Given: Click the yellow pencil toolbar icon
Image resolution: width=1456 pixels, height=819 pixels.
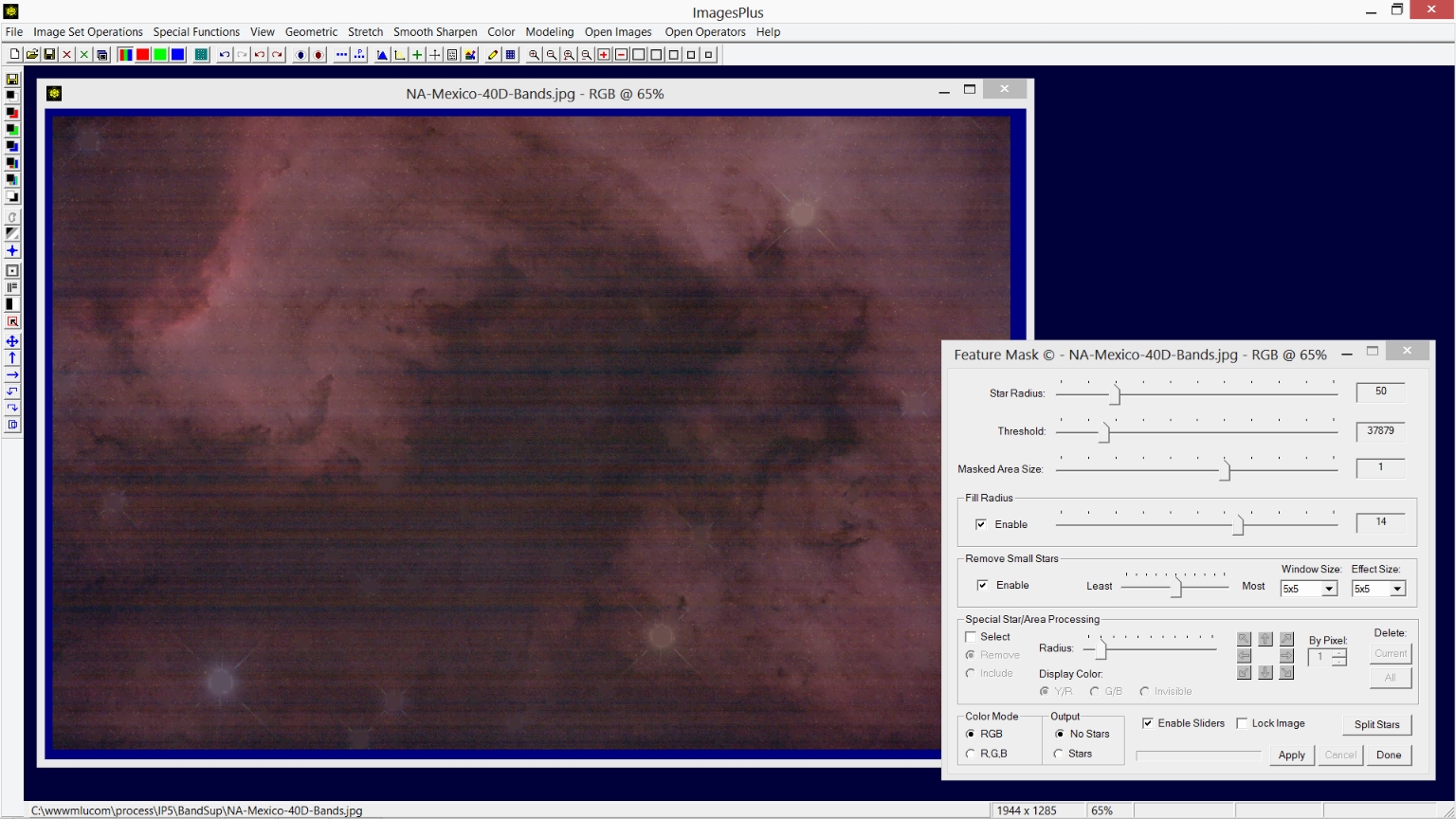Looking at the screenshot, I should pos(493,55).
